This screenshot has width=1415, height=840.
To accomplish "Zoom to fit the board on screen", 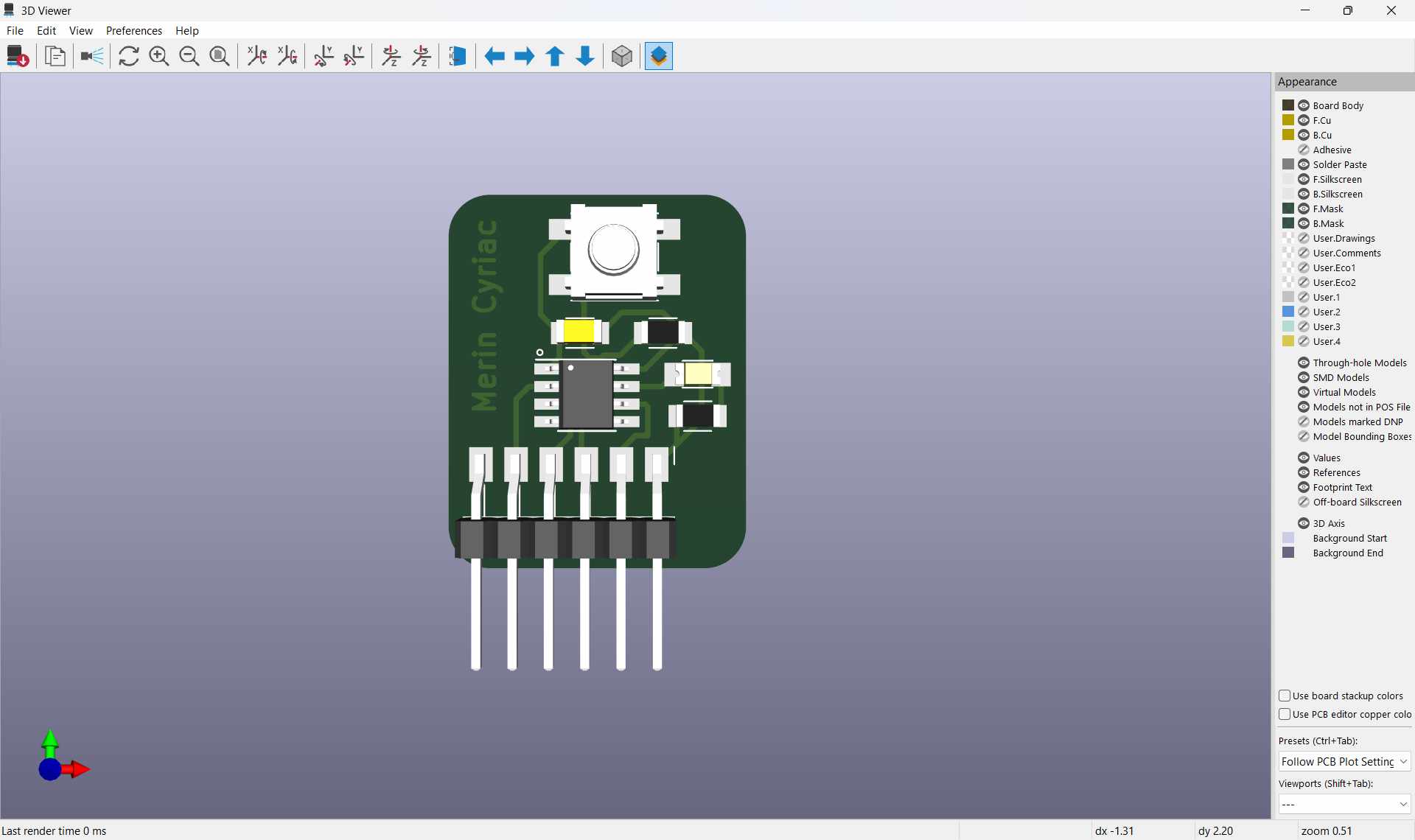I will pos(219,56).
